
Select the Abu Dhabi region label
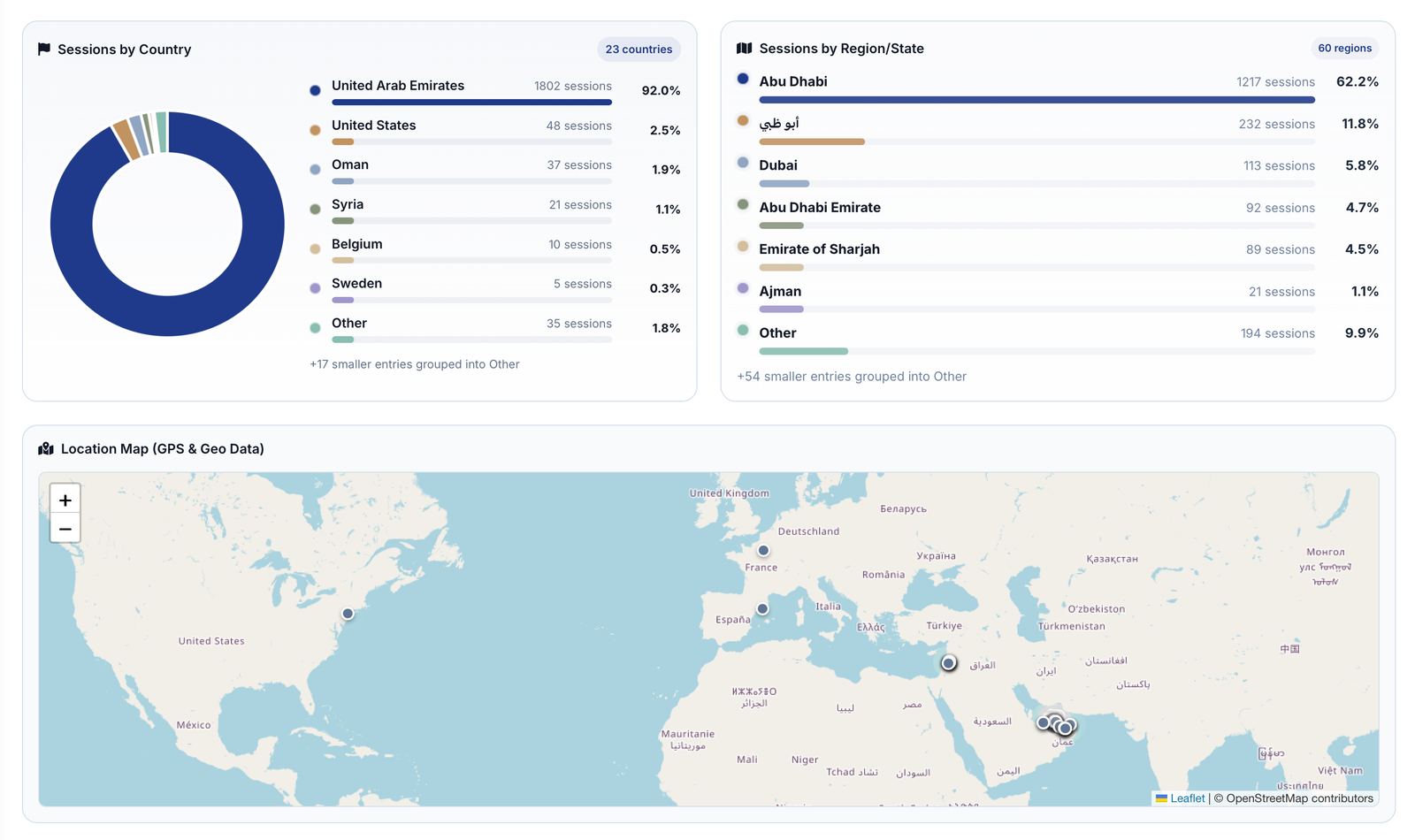click(793, 81)
